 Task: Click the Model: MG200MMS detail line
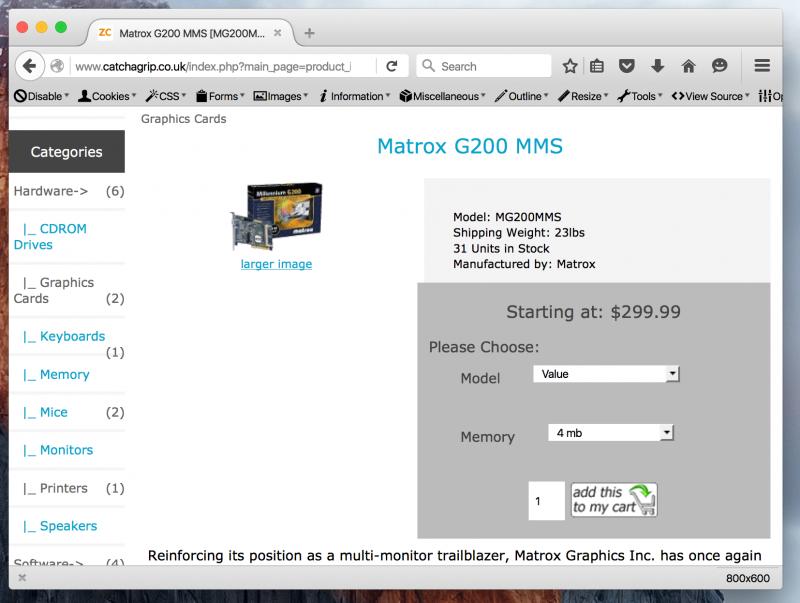[x=507, y=217]
